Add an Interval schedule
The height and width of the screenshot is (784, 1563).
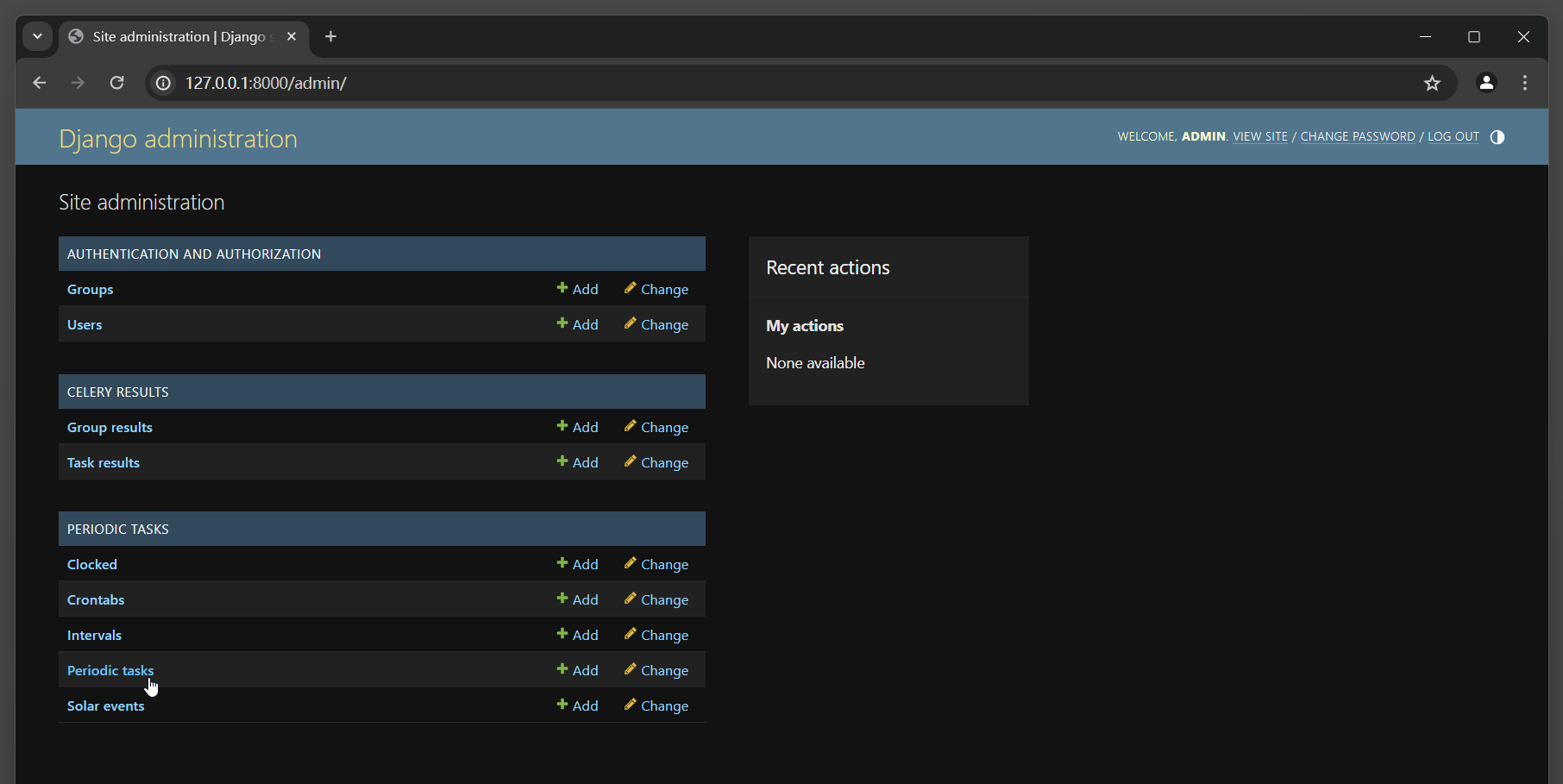click(x=577, y=635)
